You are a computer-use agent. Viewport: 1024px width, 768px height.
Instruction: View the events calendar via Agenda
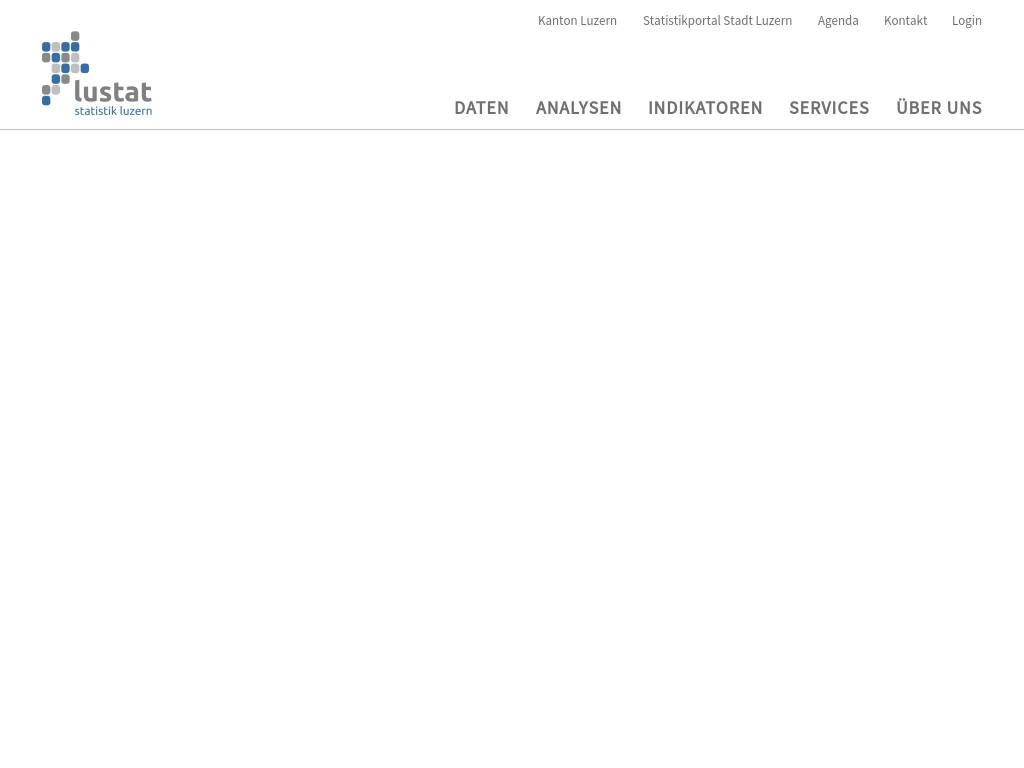click(838, 21)
